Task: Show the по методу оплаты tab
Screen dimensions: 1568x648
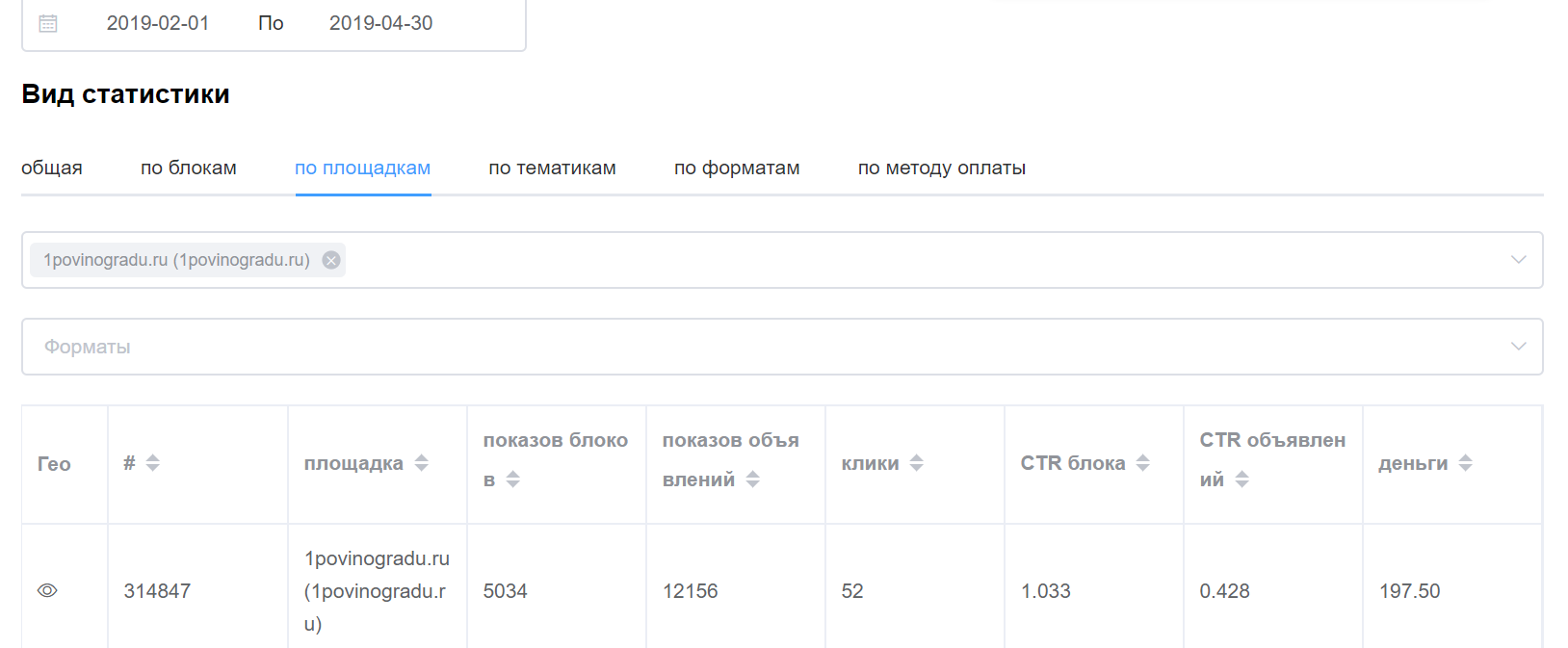Action: [x=941, y=168]
